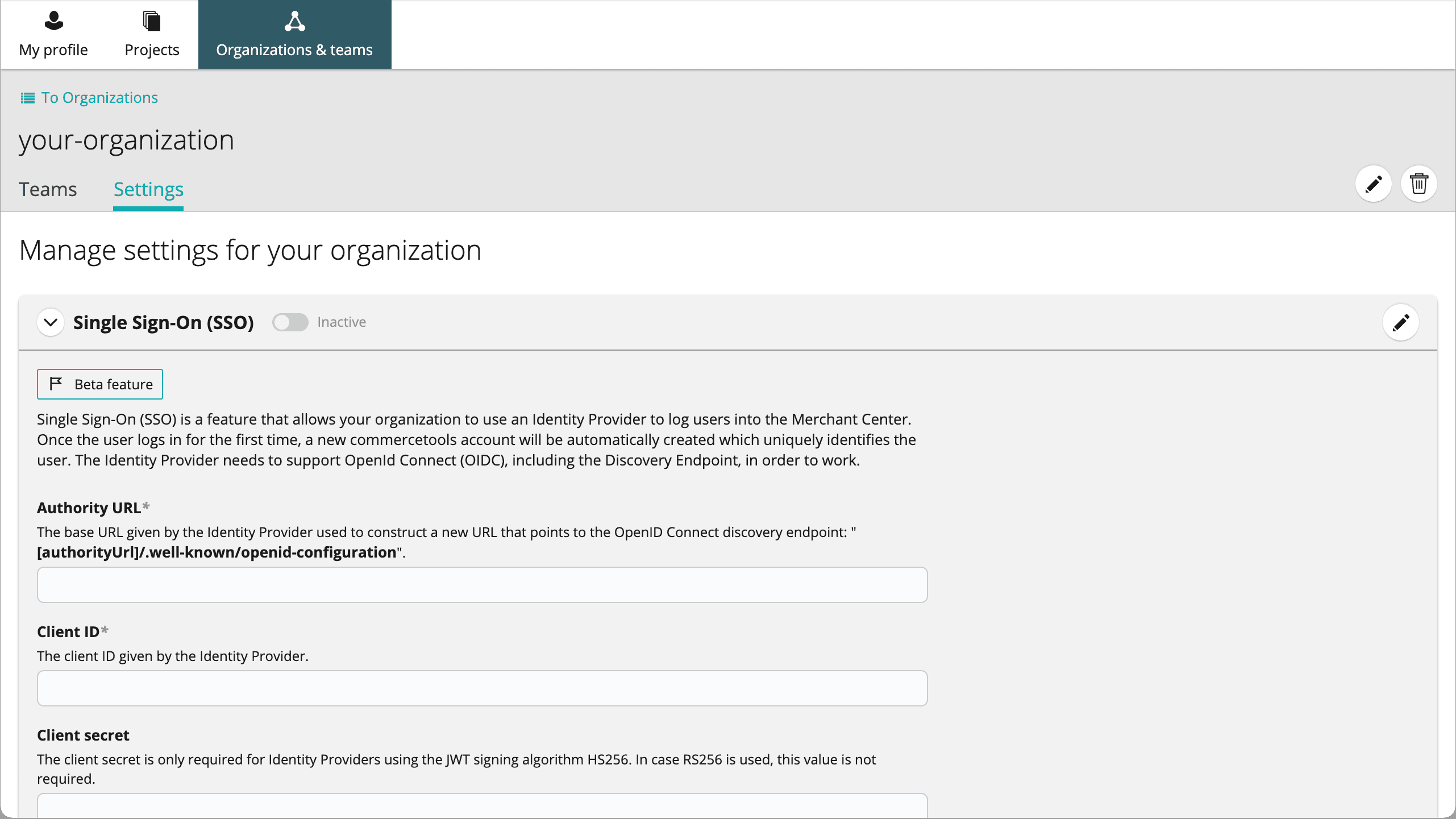Screen dimensions: 1456x819
Task: Switch to the Teams tab
Action: click(x=48, y=189)
